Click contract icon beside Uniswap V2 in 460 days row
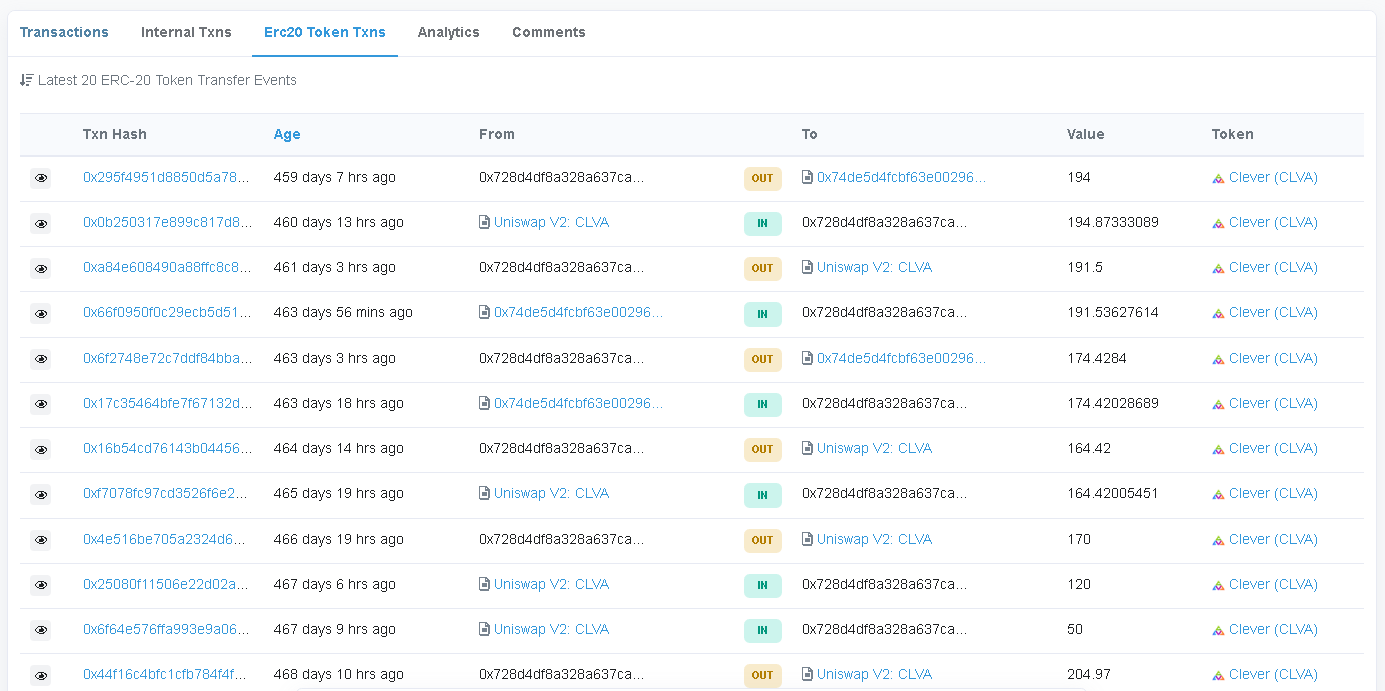This screenshot has width=1385, height=691. click(x=484, y=222)
